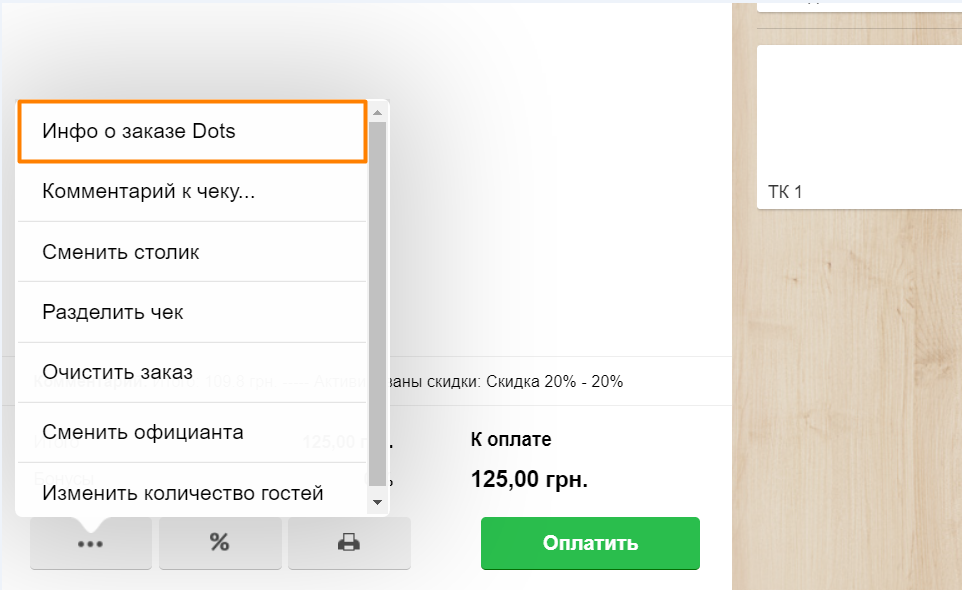This screenshot has width=962, height=590.
Task: Click the popup menu scrollbar thumb
Action: tap(378, 304)
